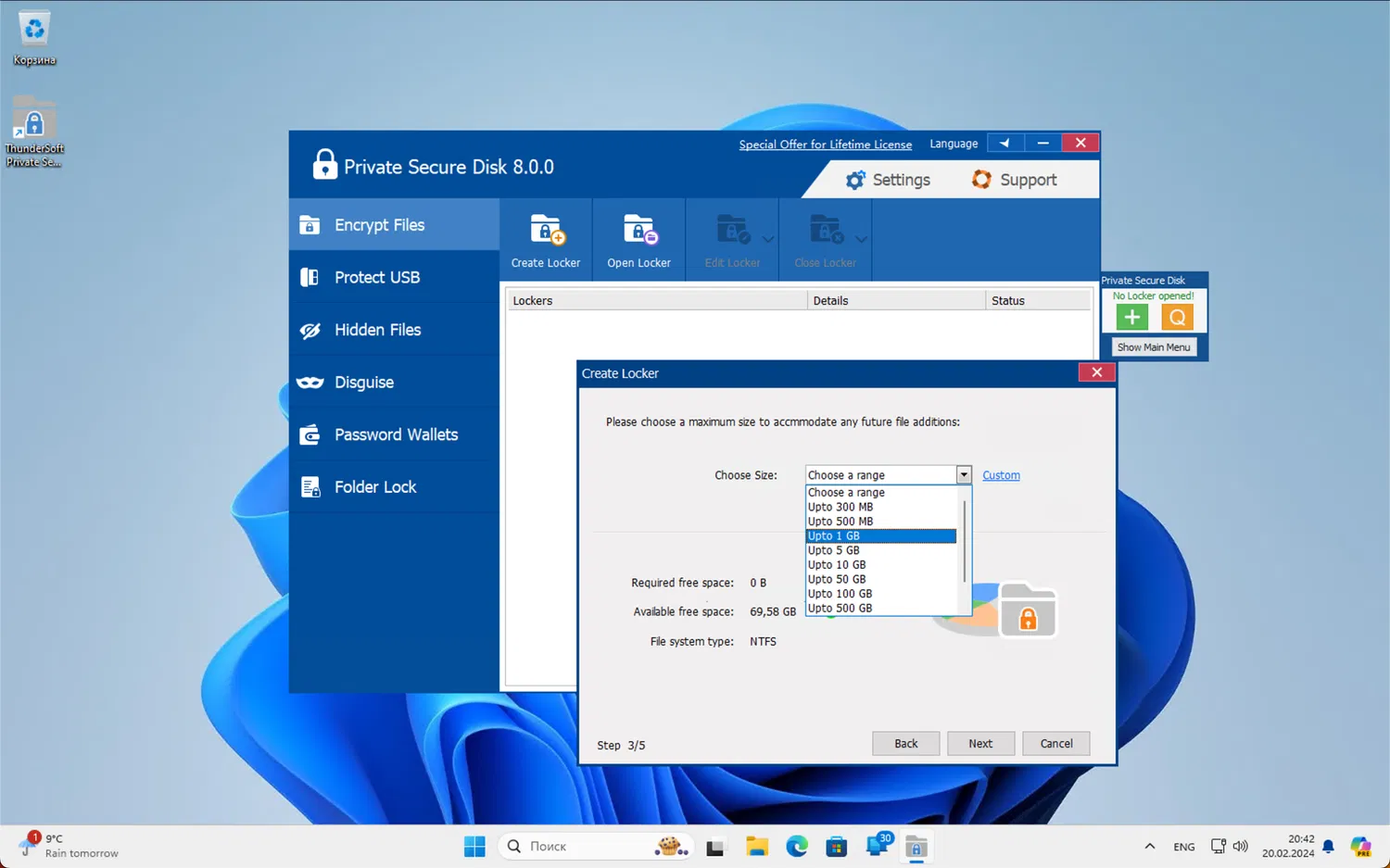The width and height of the screenshot is (1390, 868).
Task: Go to the Hidden Files section
Action: tap(377, 330)
